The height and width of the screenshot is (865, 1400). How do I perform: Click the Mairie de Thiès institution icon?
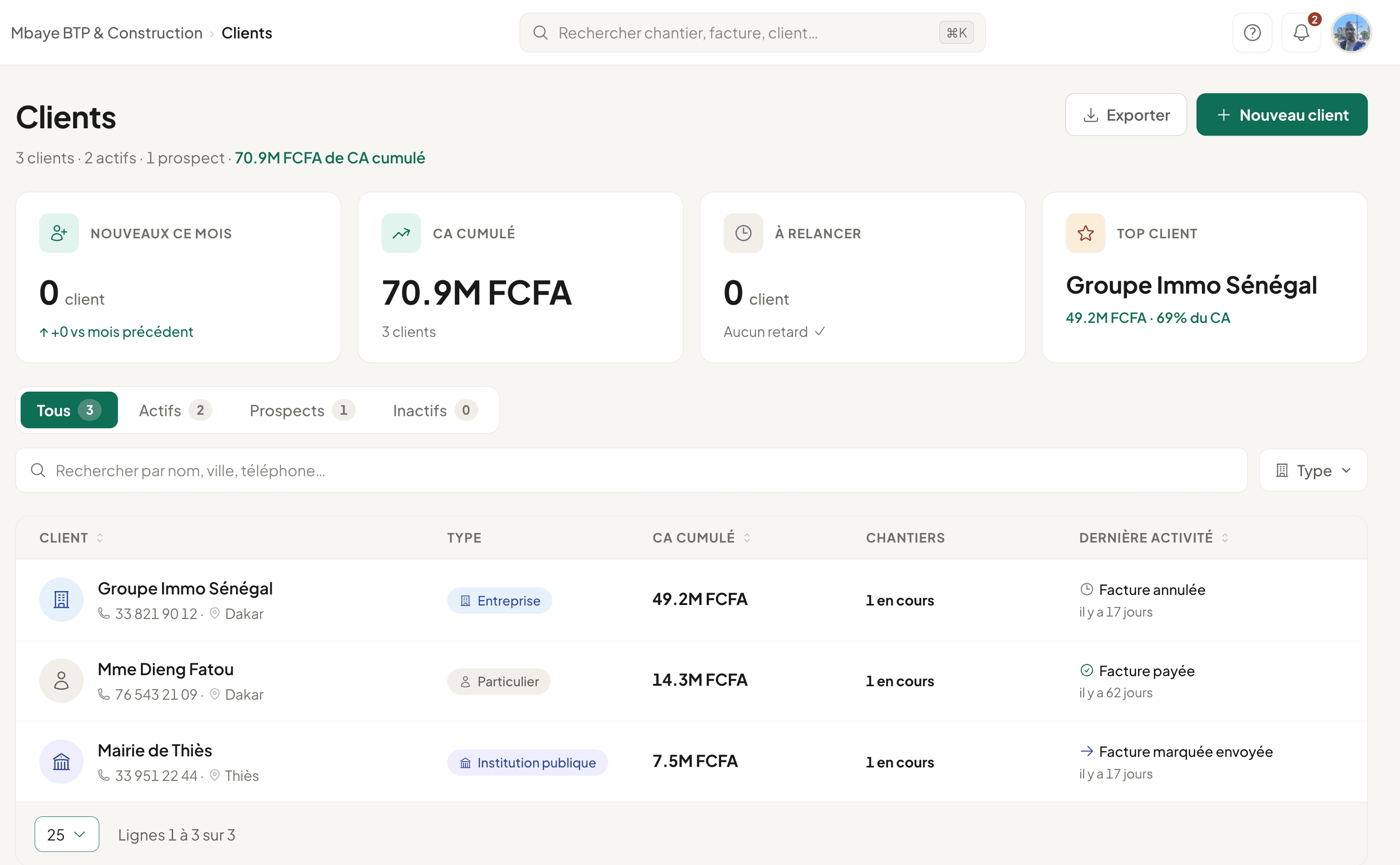click(61, 762)
